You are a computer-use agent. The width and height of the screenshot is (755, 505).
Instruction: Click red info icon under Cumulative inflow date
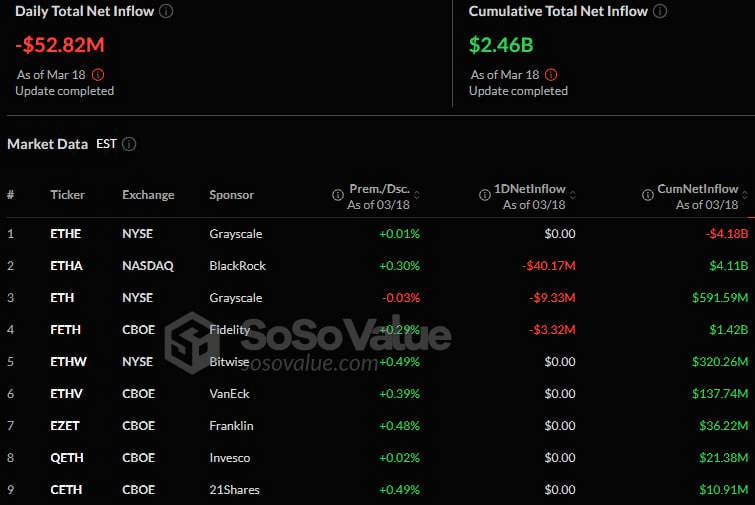pyautogui.click(x=551, y=75)
